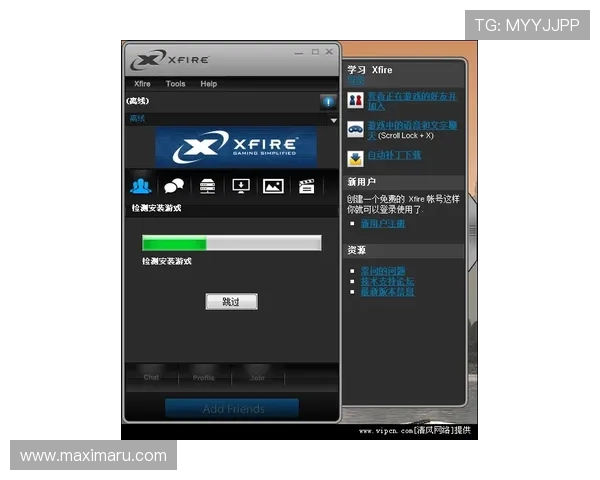Click the 跳过 skip button
600x480 pixels.
pyautogui.click(x=232, y=302)
